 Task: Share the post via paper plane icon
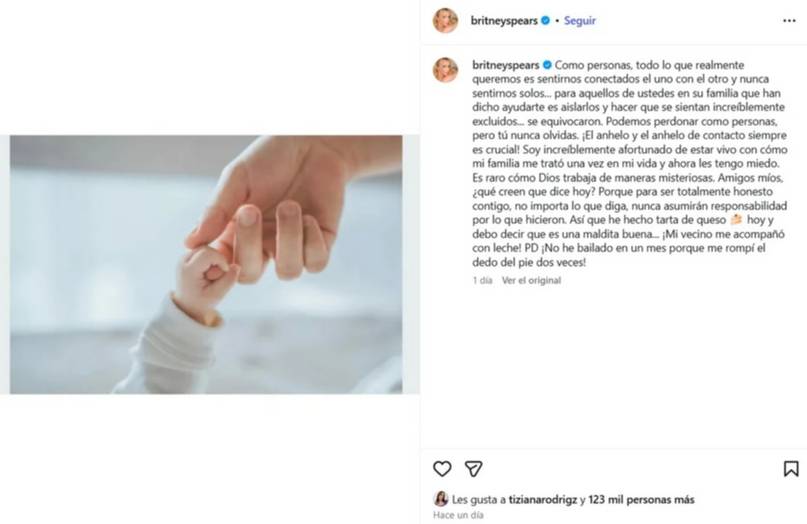(473, 468)
